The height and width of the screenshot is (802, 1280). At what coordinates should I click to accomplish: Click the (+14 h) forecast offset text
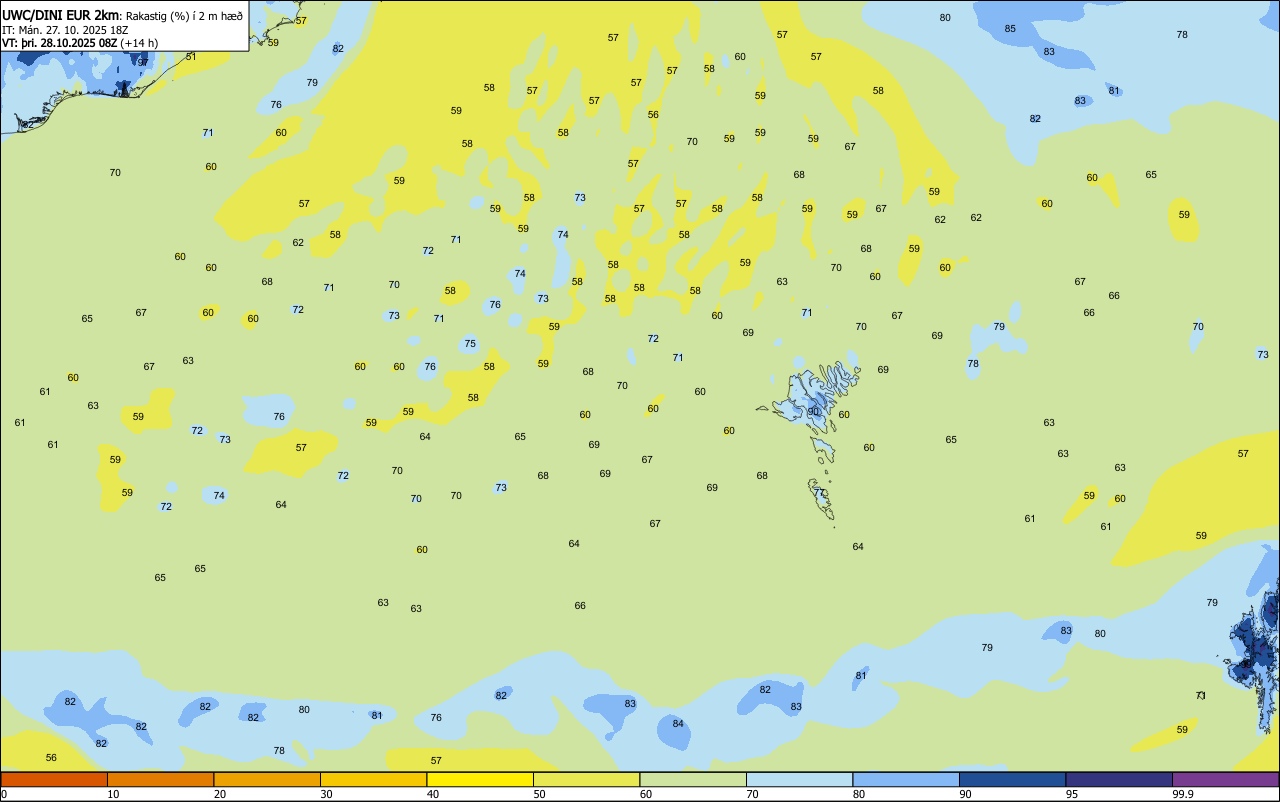point(139,43)
